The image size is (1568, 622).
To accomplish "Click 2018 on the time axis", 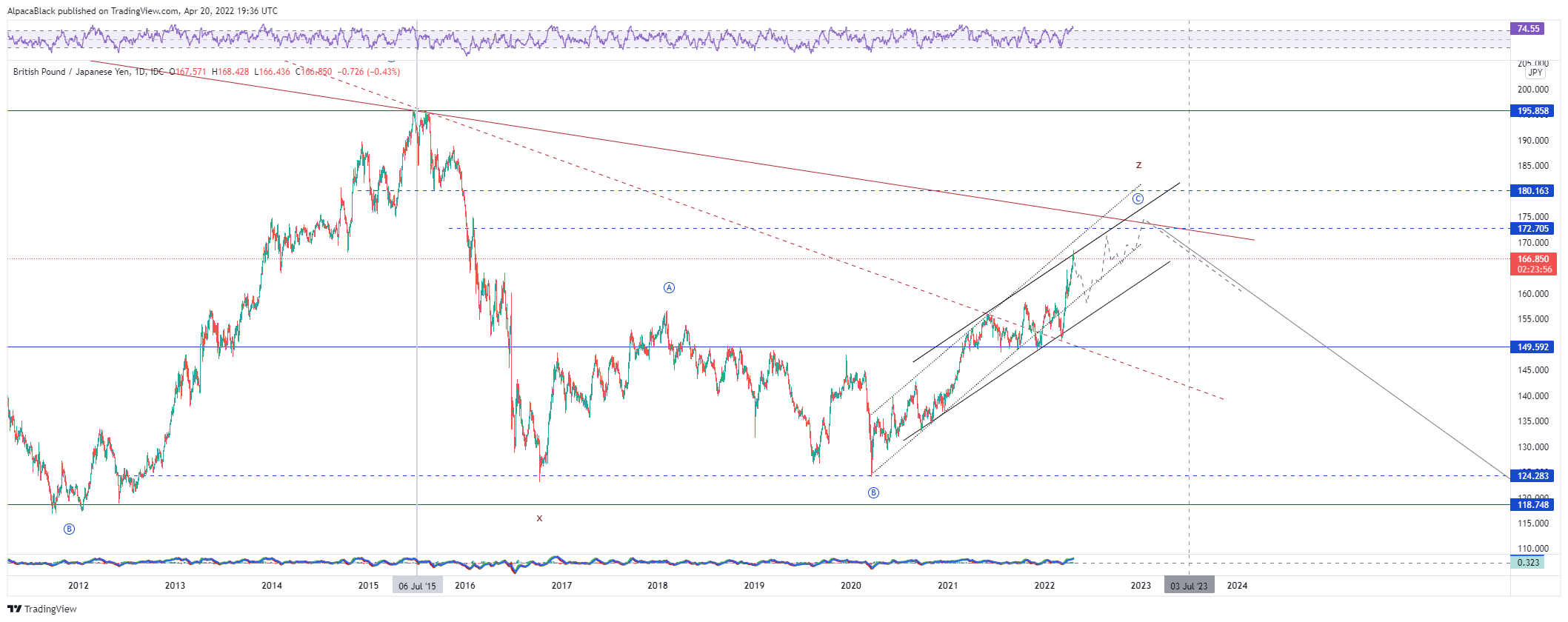I will click(x=657, y=586).
